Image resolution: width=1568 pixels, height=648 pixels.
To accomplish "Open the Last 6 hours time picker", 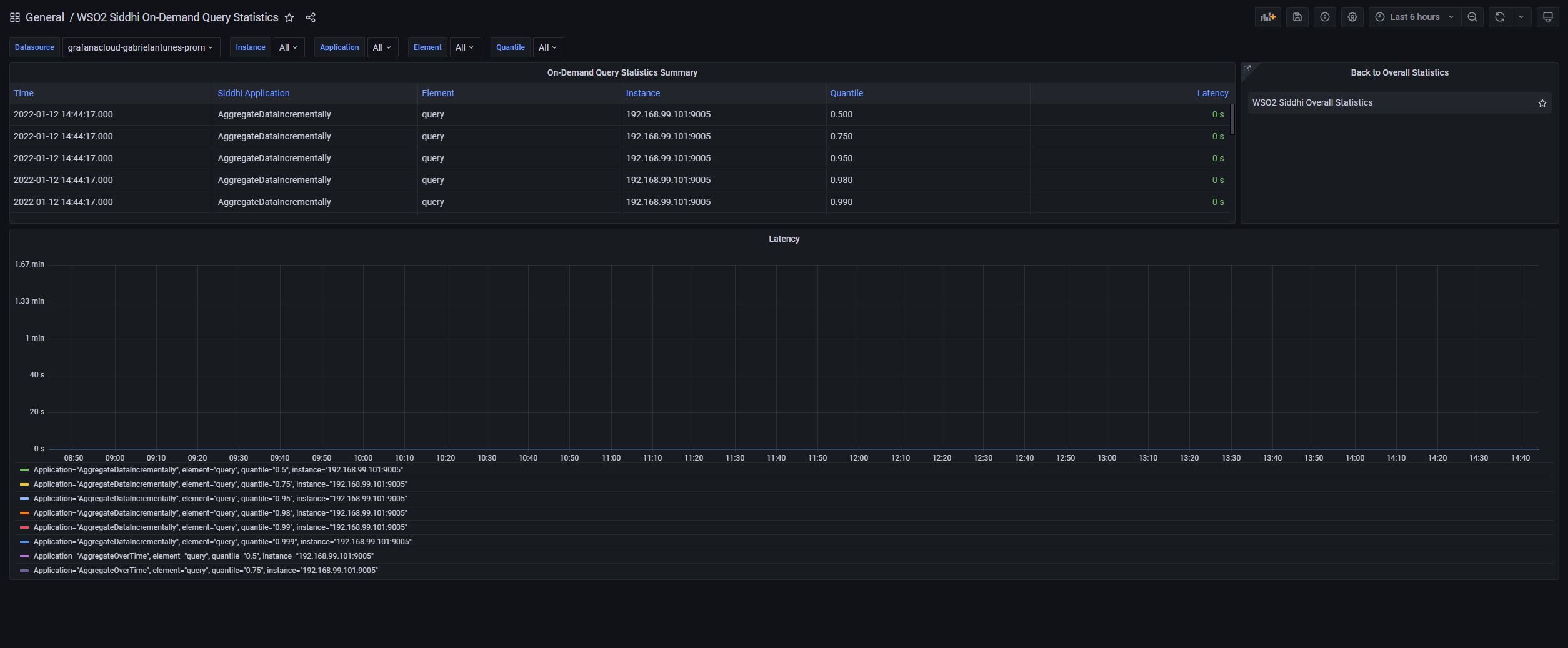I will [1414, 17].
